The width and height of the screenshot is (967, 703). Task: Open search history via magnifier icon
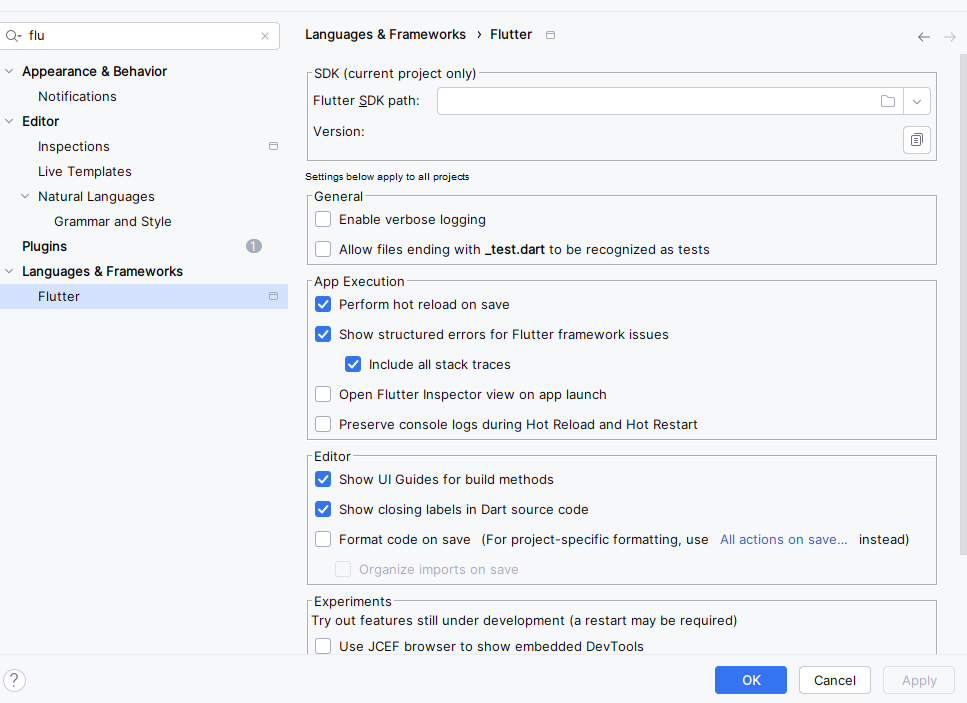[x=13, y=36]
